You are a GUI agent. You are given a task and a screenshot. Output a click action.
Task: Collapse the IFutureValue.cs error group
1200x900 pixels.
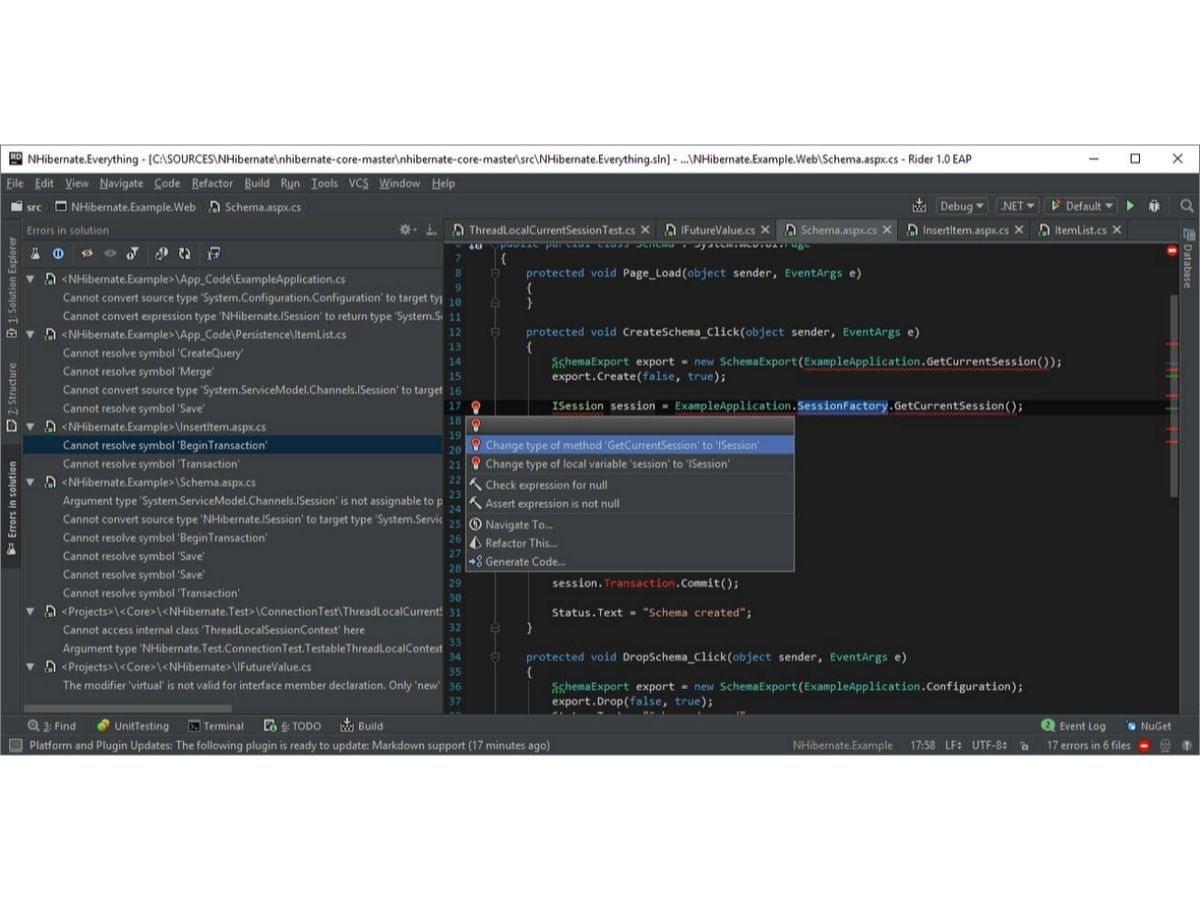[x=30, y=666]
